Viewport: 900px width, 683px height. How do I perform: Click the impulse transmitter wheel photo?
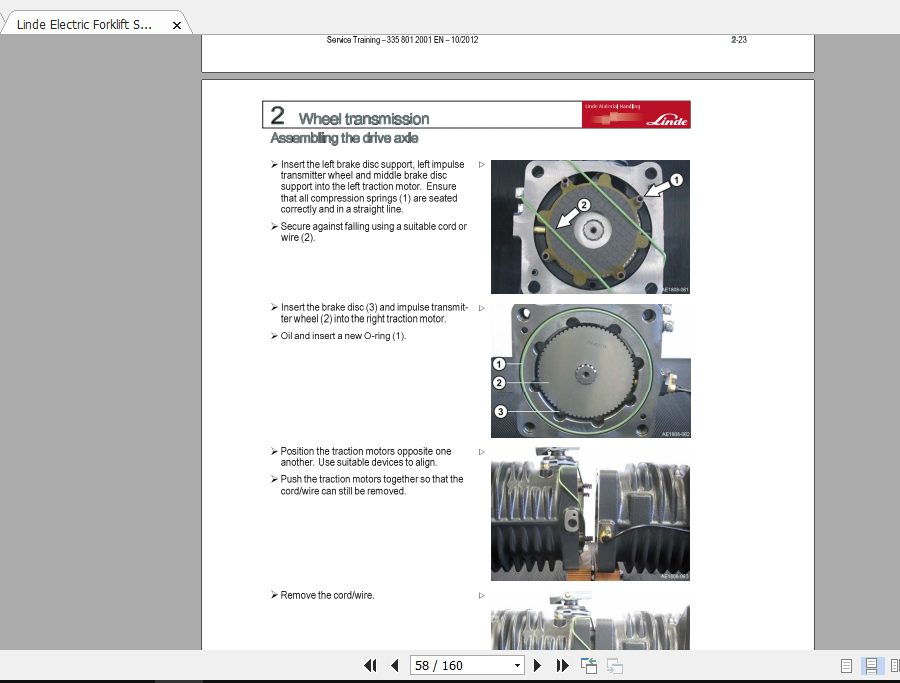tap(590, 371)
